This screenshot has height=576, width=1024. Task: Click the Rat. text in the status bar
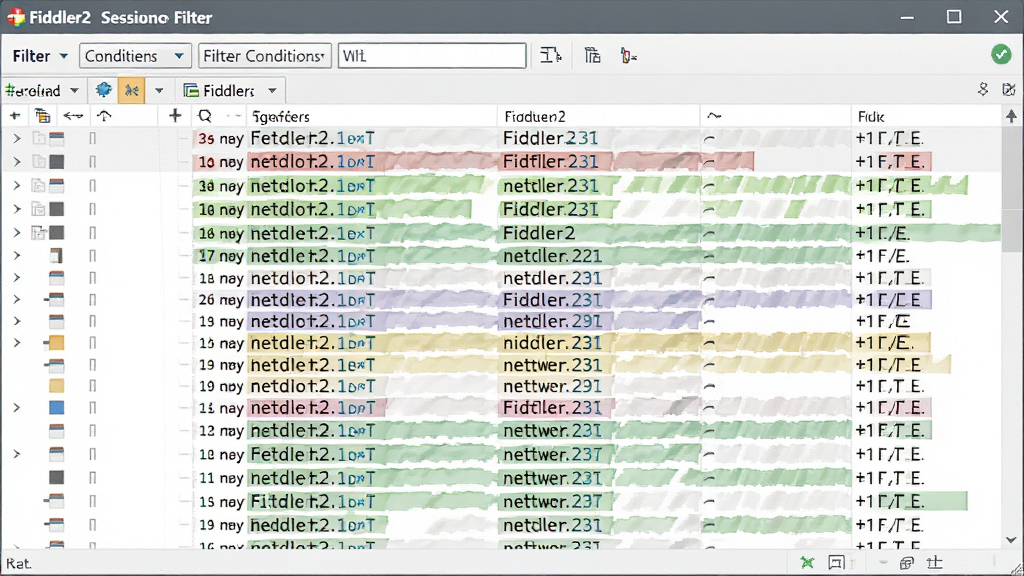[19, 563]
